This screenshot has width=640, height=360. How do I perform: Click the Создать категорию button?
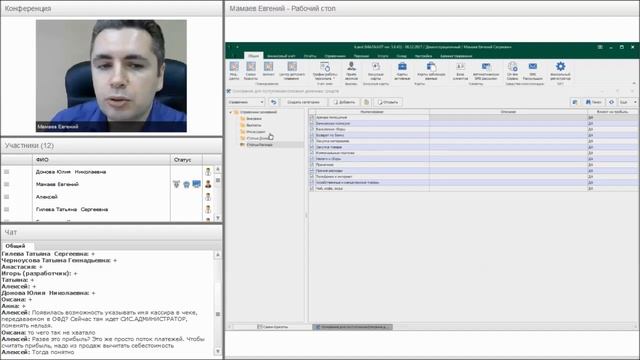(x=303, y=102)
